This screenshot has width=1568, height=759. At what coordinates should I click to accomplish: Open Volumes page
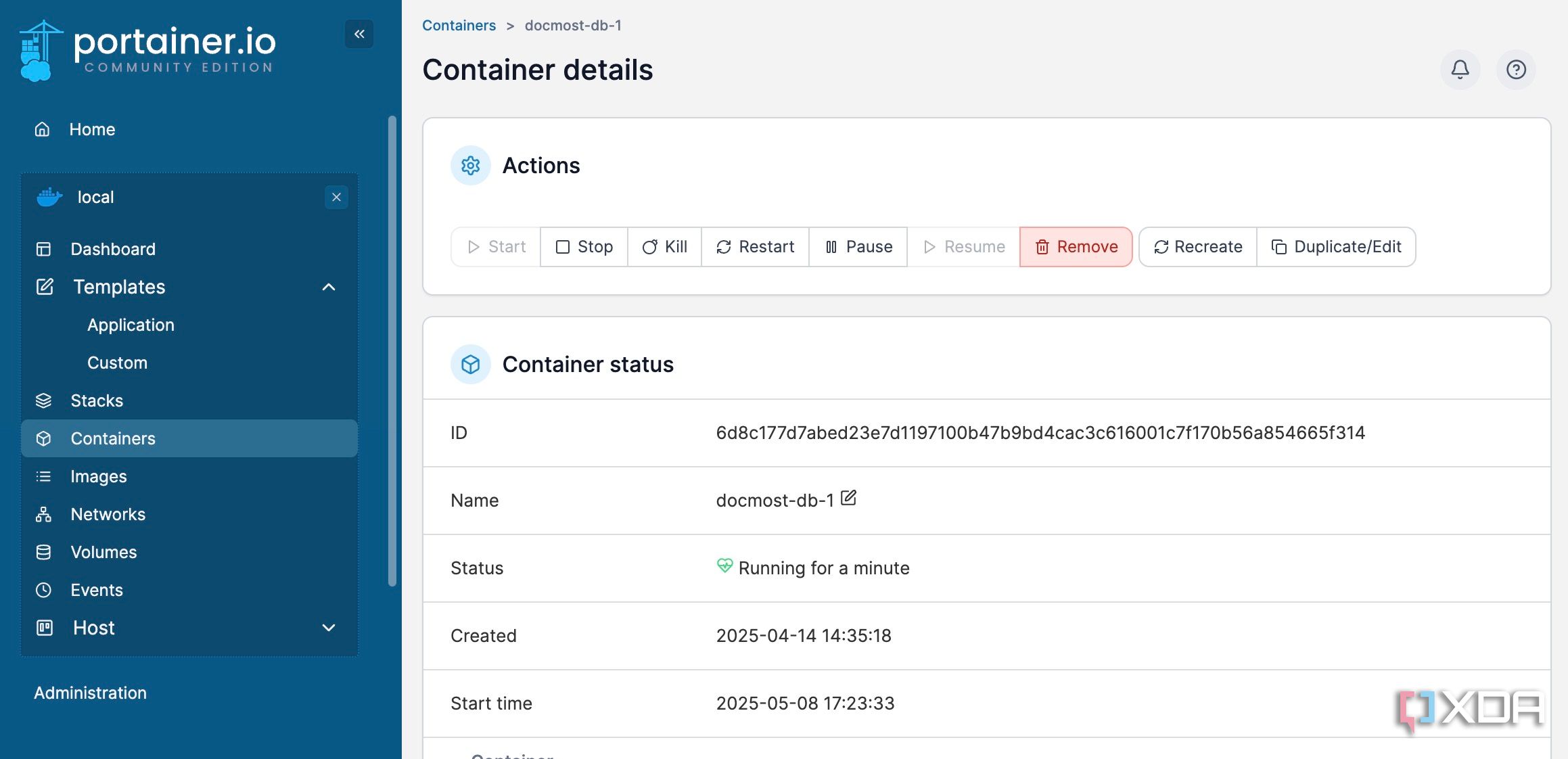coord(103,552)
